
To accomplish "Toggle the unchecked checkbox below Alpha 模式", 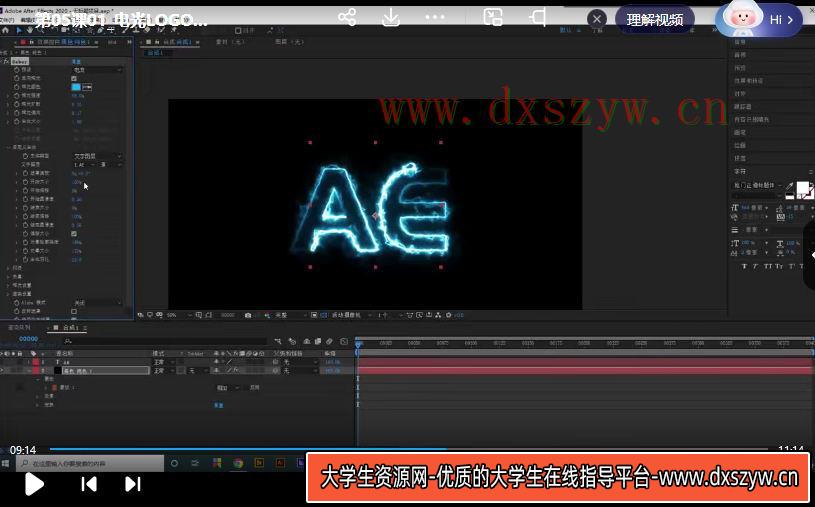I will click(74, 311).
